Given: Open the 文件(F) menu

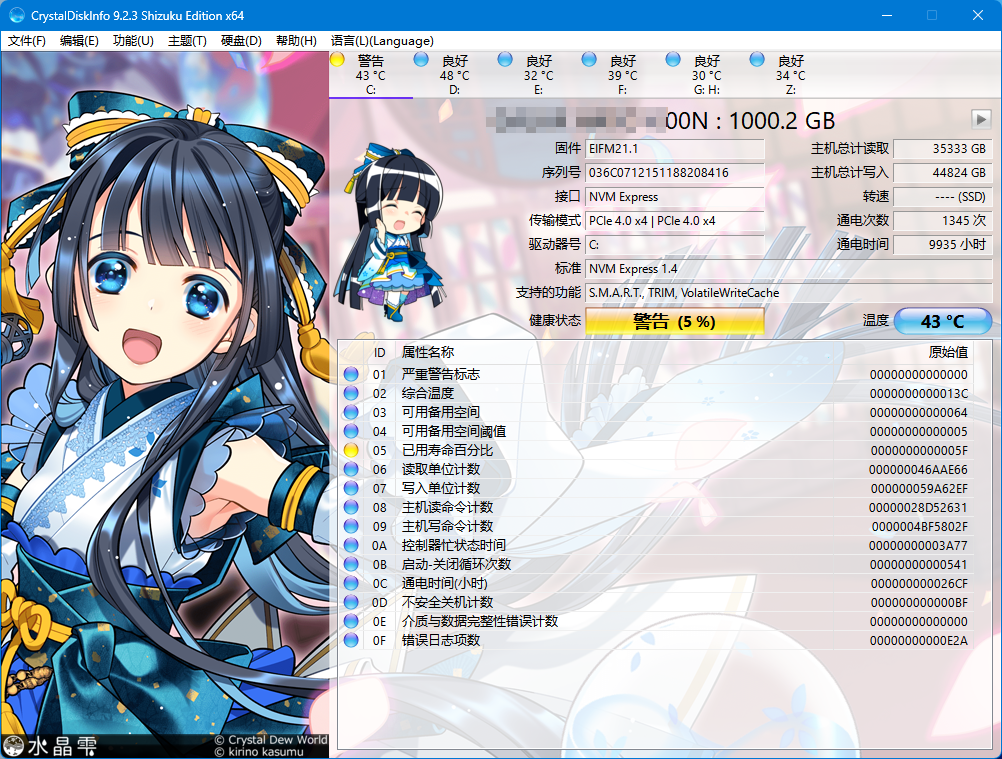Looking at the screenshot, I should (27, 41).
